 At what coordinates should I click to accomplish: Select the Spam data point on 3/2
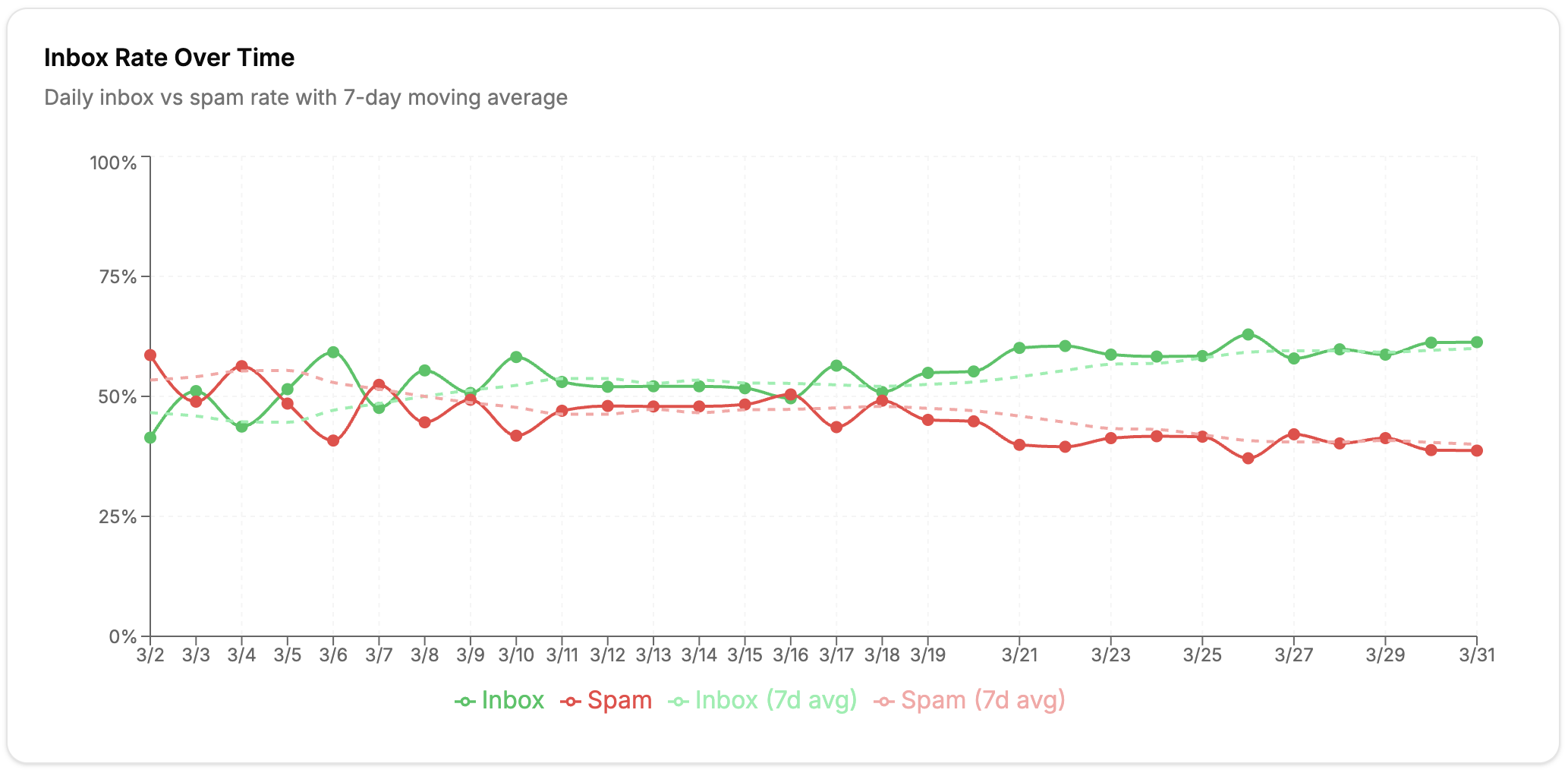(x=150, y=355)
